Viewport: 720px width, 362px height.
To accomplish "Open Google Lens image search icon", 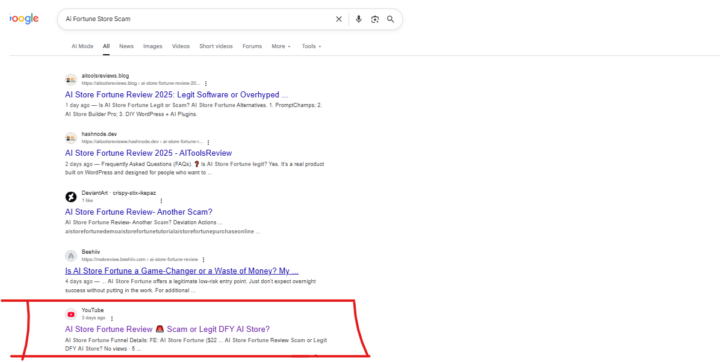I will pos(375,19).
